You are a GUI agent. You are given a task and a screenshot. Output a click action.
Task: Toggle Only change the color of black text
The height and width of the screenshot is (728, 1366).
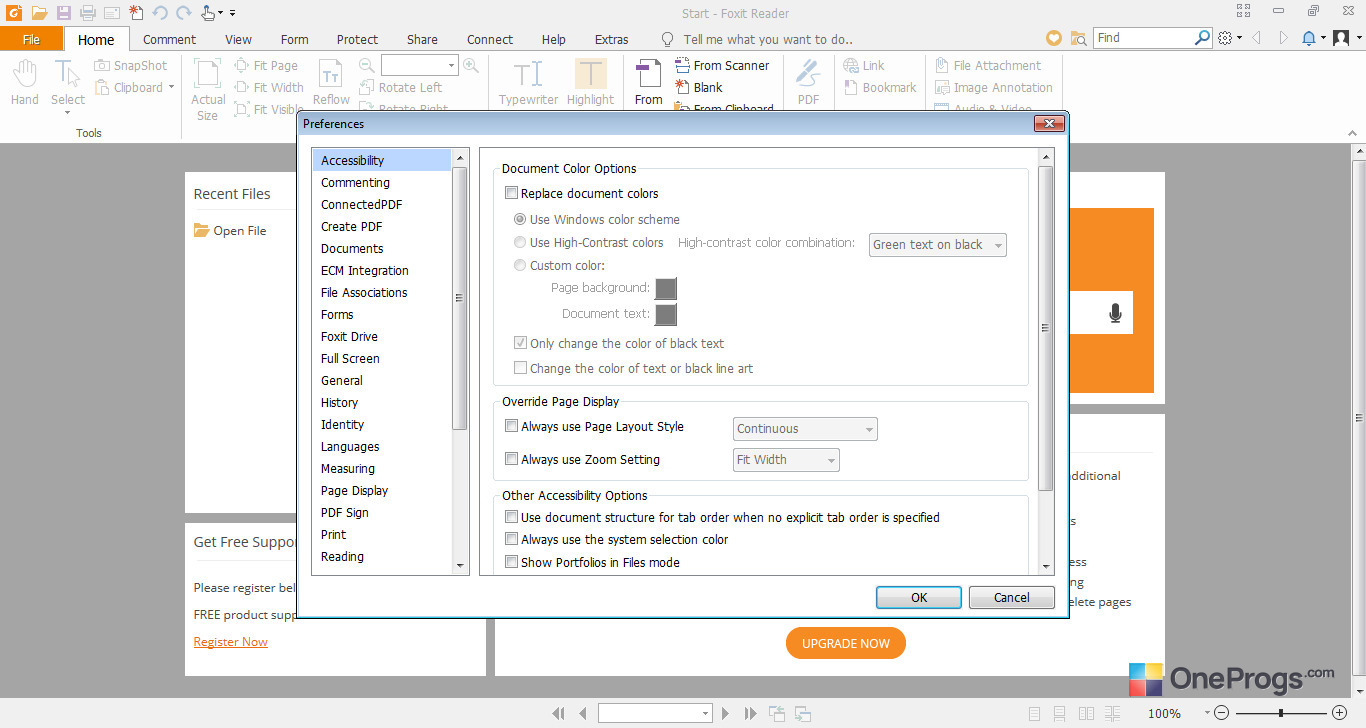521,343
